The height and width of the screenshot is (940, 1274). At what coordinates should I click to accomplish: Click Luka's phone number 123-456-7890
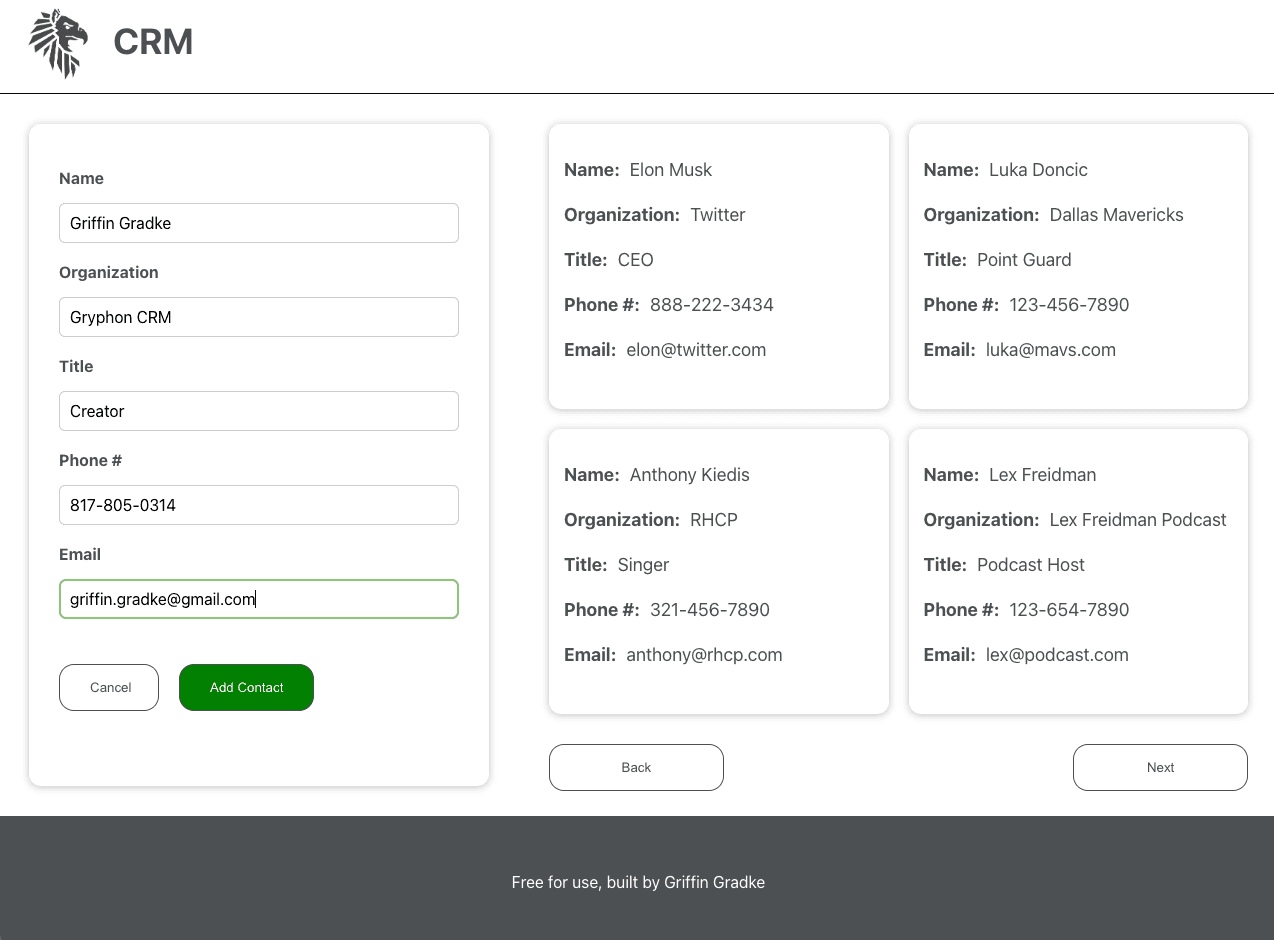tap(1069, 305)
